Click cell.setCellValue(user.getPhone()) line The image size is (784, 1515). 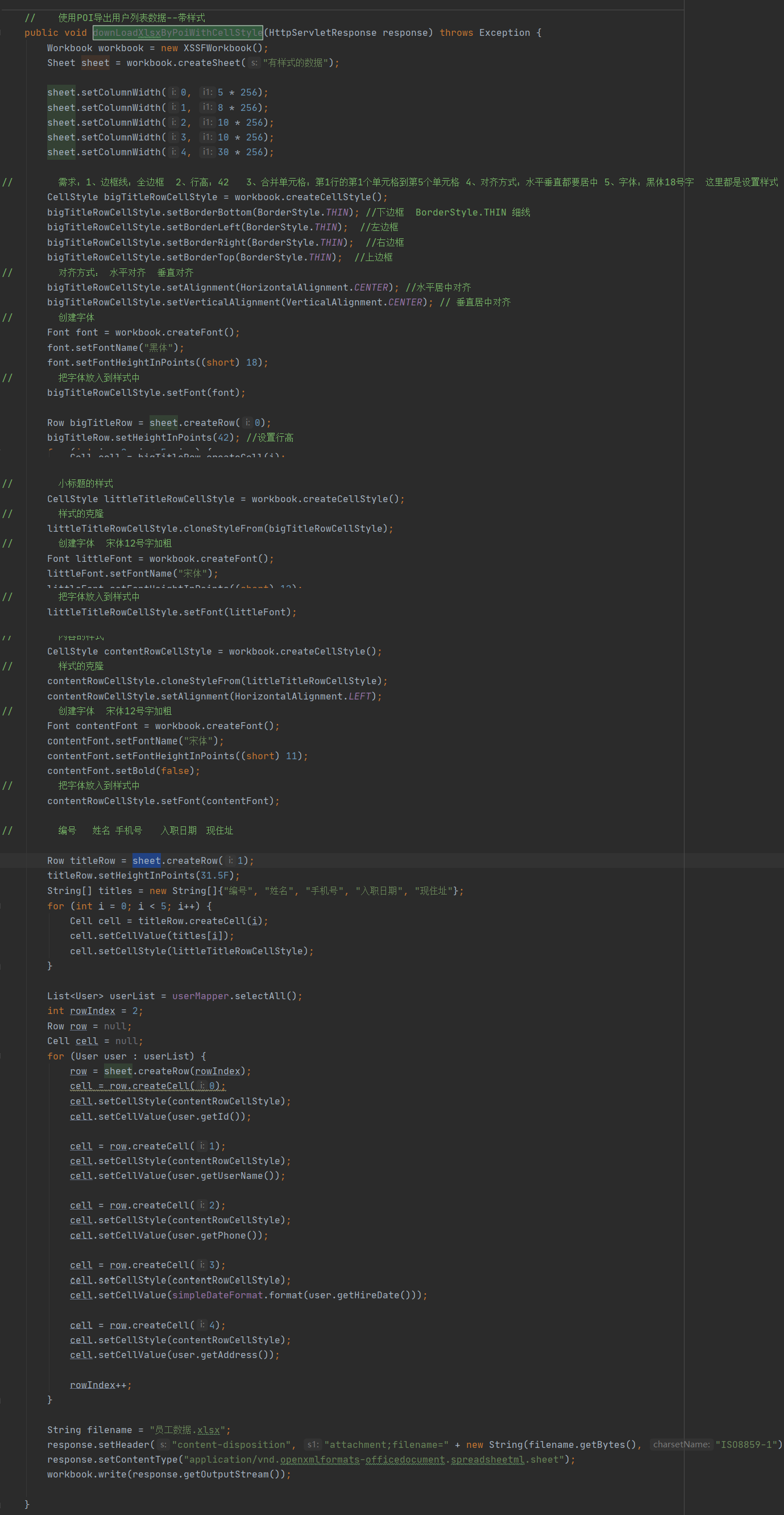pyautogui.click(x=169, y=1235)
